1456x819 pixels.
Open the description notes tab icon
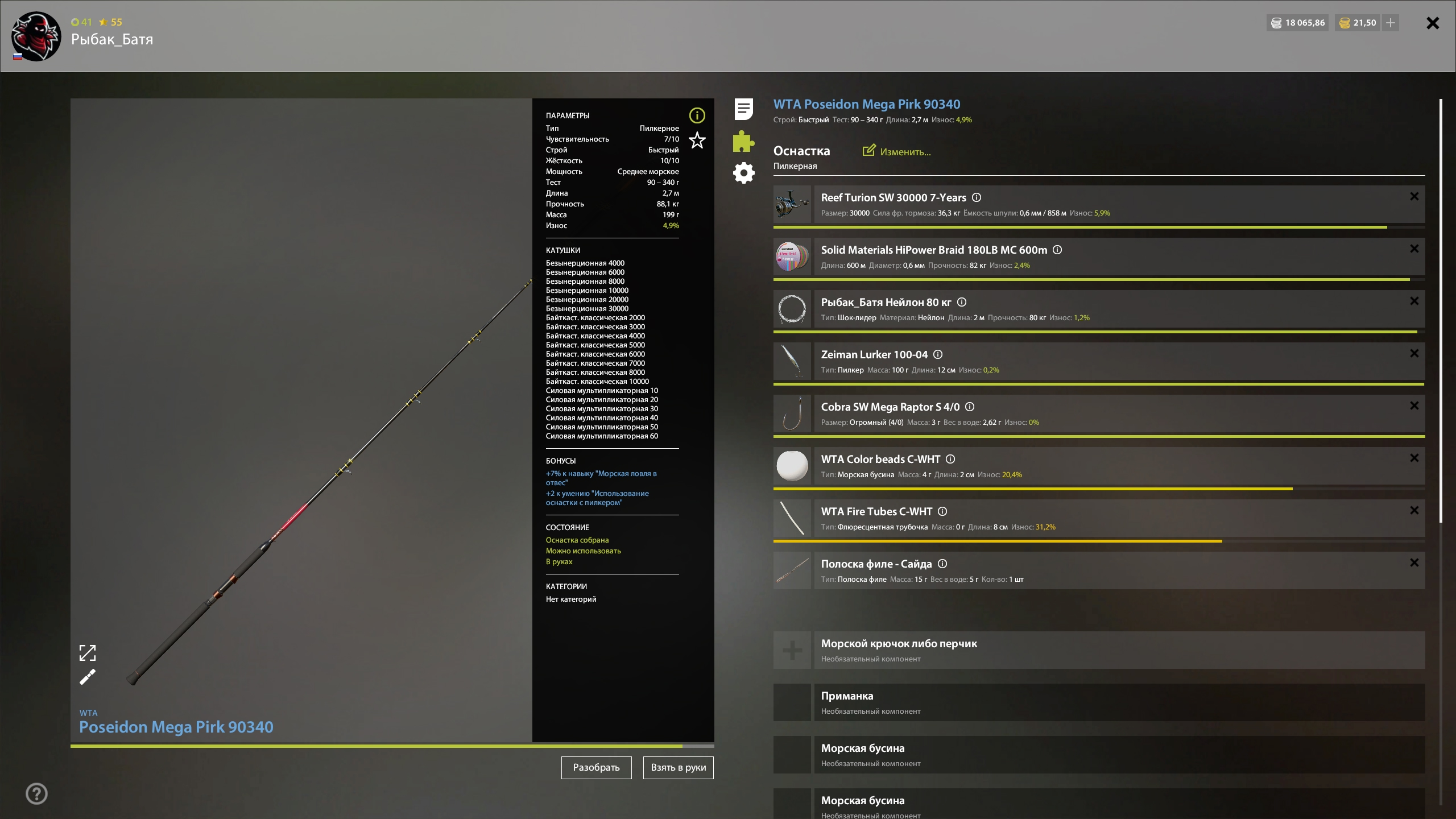click(743, 109)
